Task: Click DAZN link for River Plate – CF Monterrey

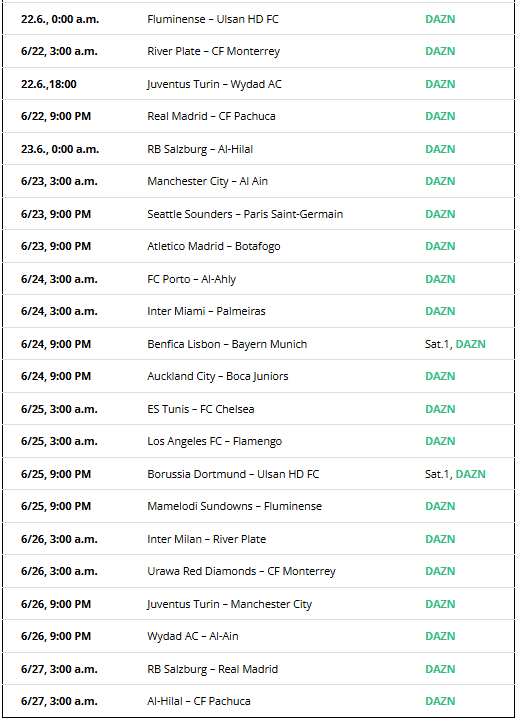Action: (x=440, y=51)
